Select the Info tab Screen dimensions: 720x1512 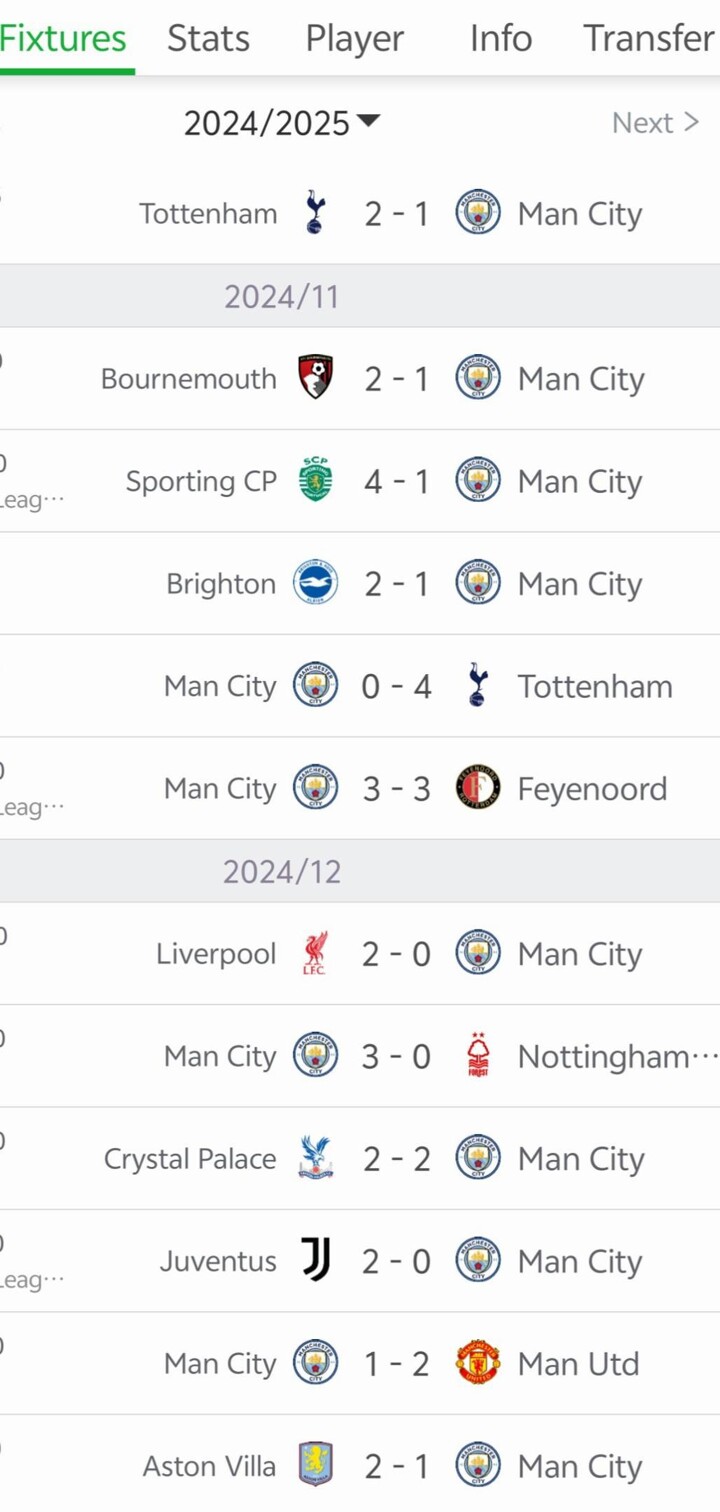(500, 38)
